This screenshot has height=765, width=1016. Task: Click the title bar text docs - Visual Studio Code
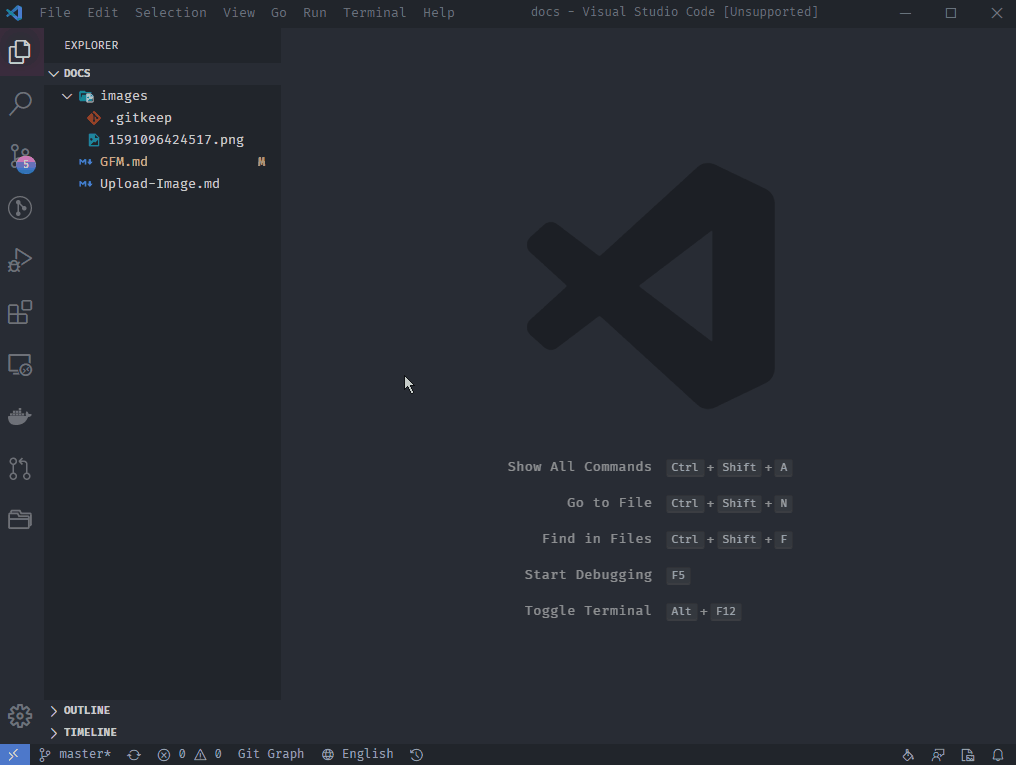(675, 12)
